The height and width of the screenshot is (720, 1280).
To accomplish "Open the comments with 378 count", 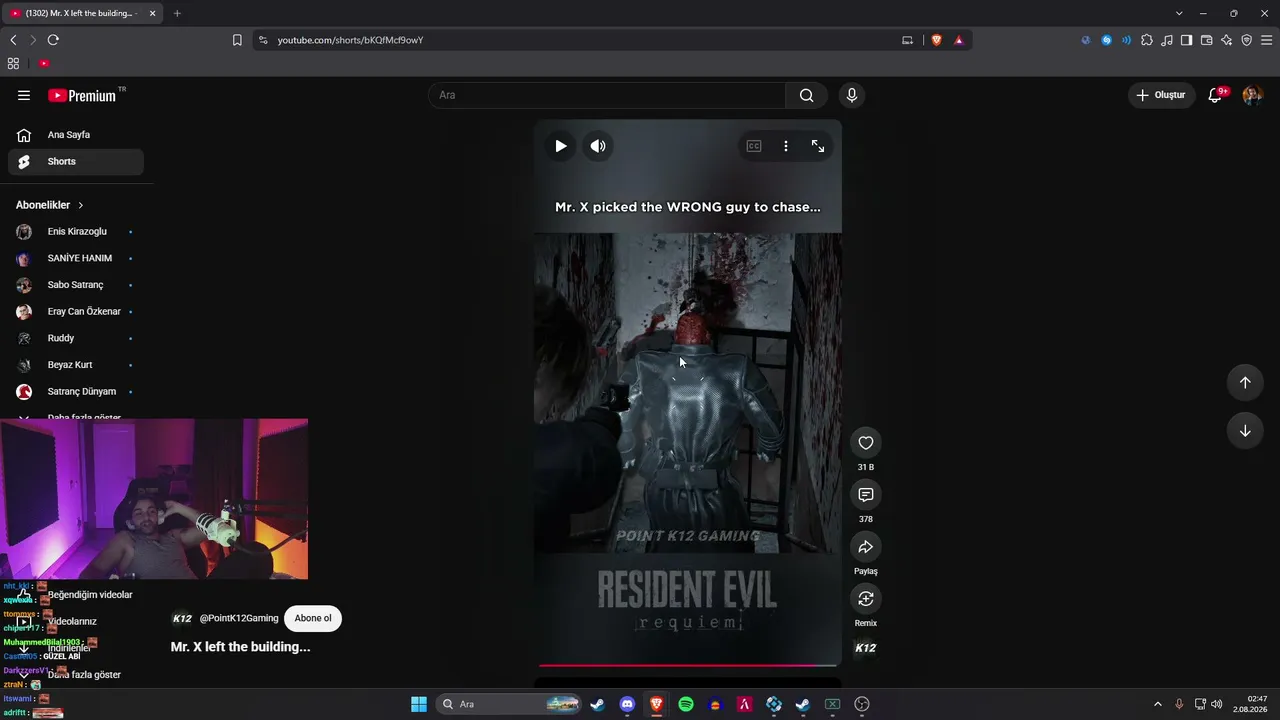I will click(x=866, y=495).
